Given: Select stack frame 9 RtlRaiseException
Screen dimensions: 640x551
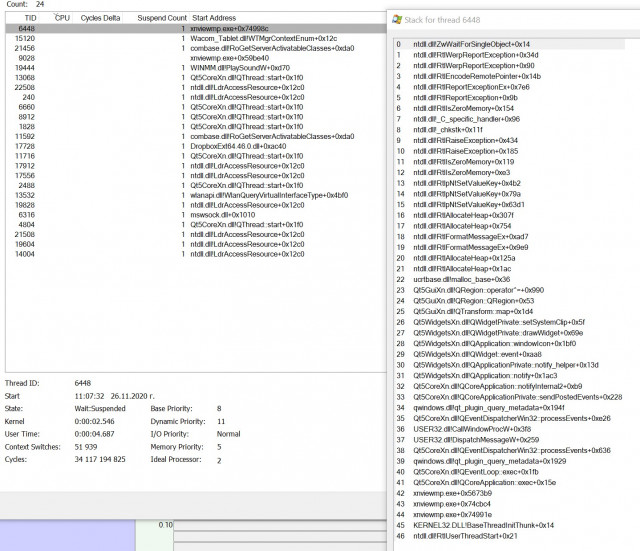Looking at the screenshot, I should coord(509,140).
